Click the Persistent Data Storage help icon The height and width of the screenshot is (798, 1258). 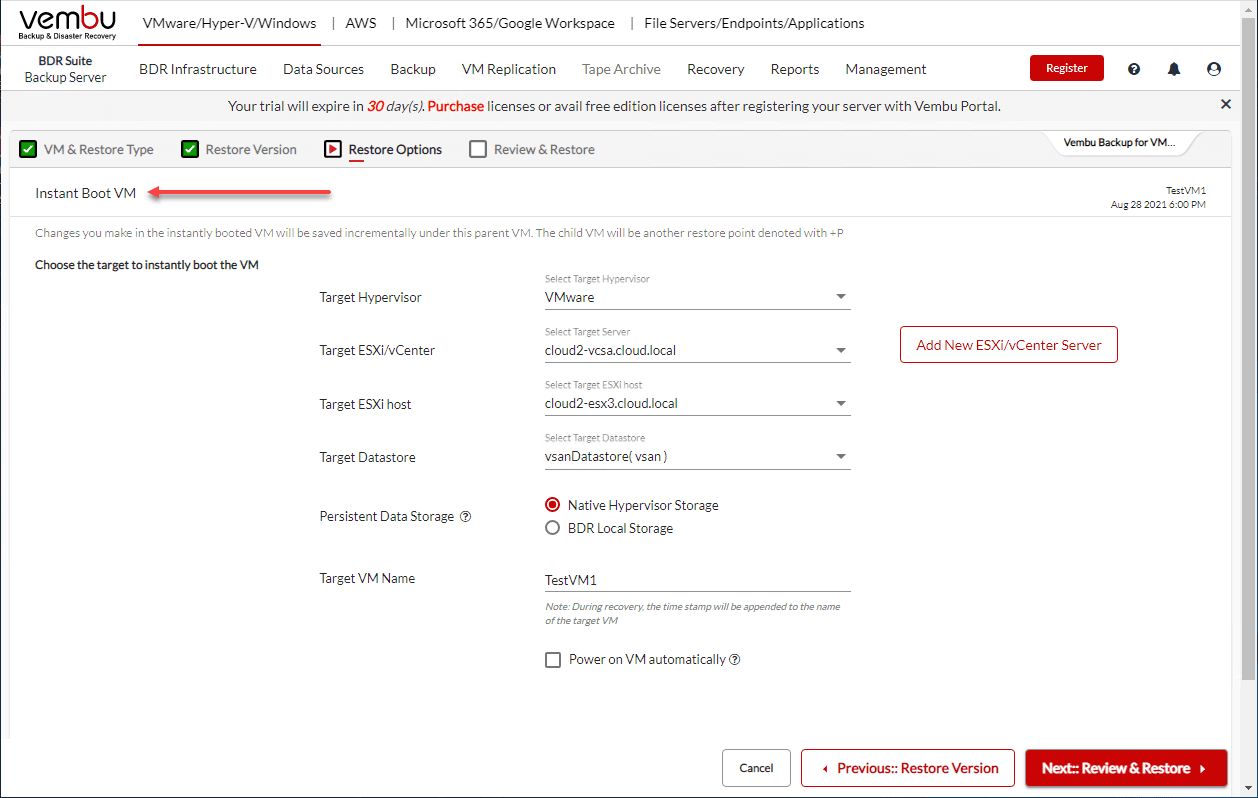pos(465,517)
